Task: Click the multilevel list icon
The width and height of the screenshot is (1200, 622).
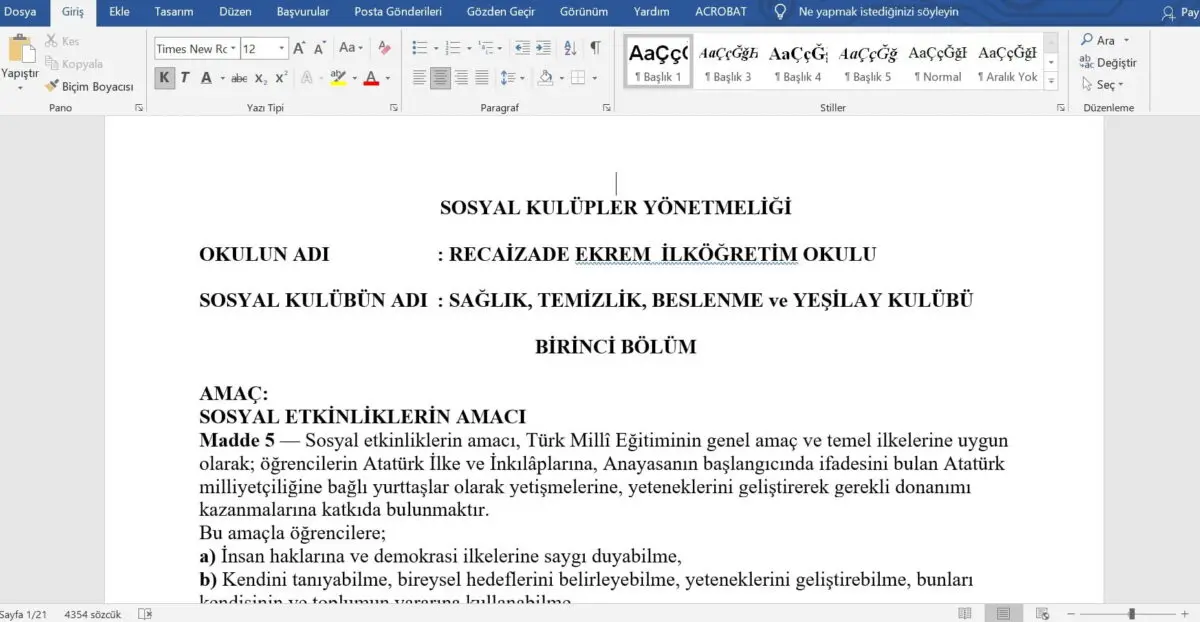Action: 486,48
